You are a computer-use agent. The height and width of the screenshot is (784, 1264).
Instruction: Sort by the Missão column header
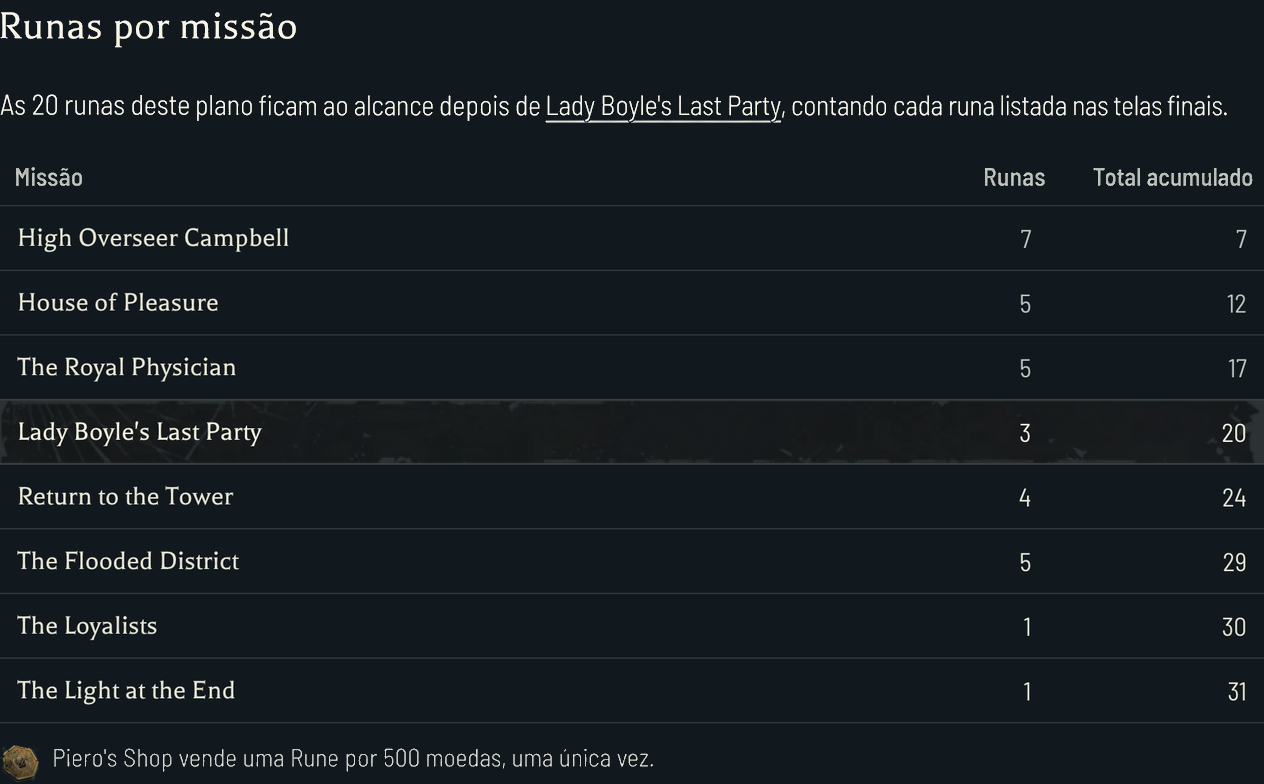(x=49, y=177)
